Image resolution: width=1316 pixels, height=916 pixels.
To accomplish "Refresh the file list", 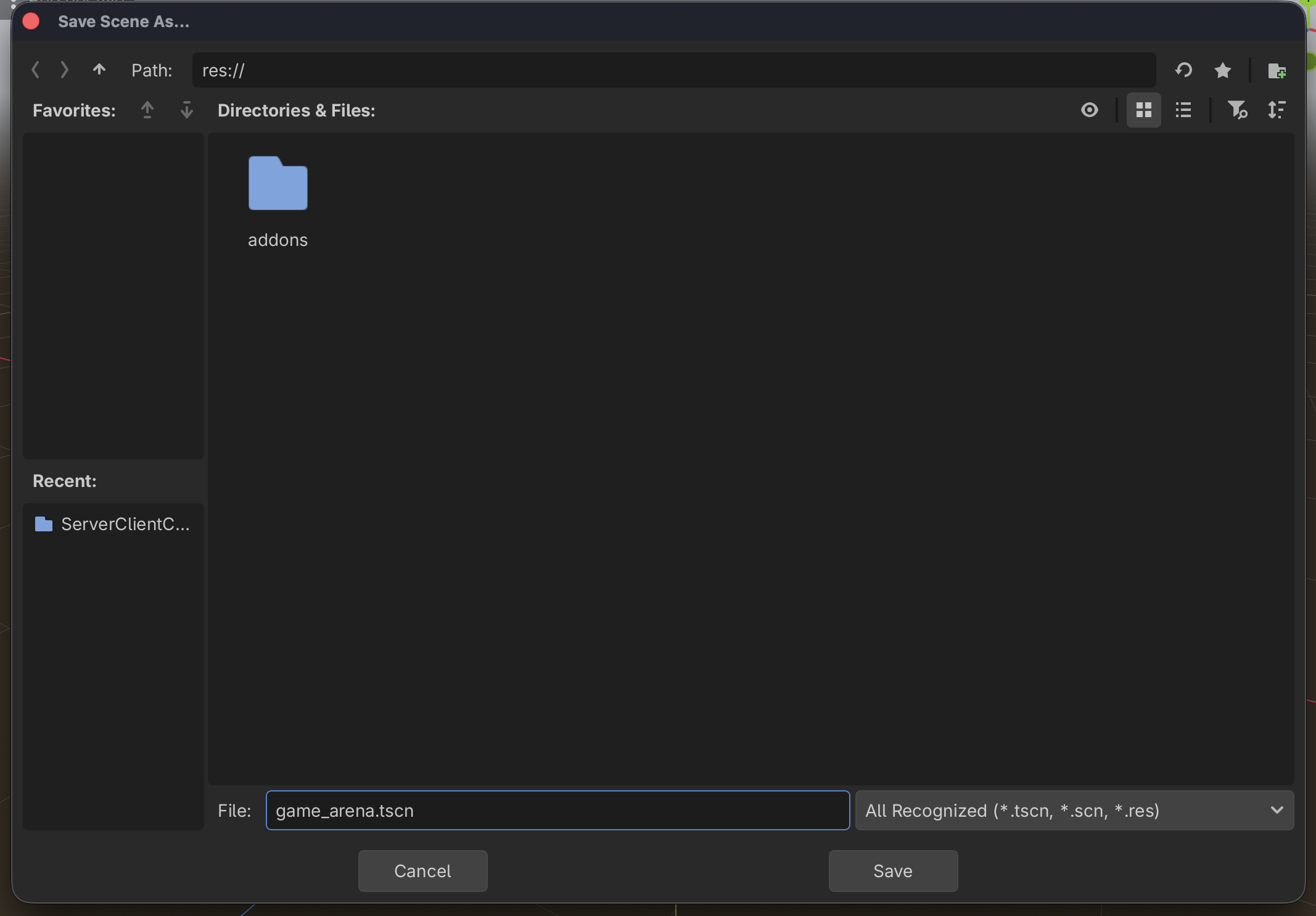I will coord(1183,70).
